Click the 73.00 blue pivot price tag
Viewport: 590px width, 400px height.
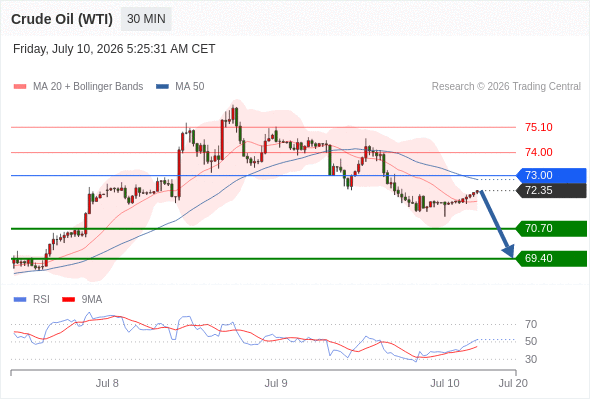[551, 175]
